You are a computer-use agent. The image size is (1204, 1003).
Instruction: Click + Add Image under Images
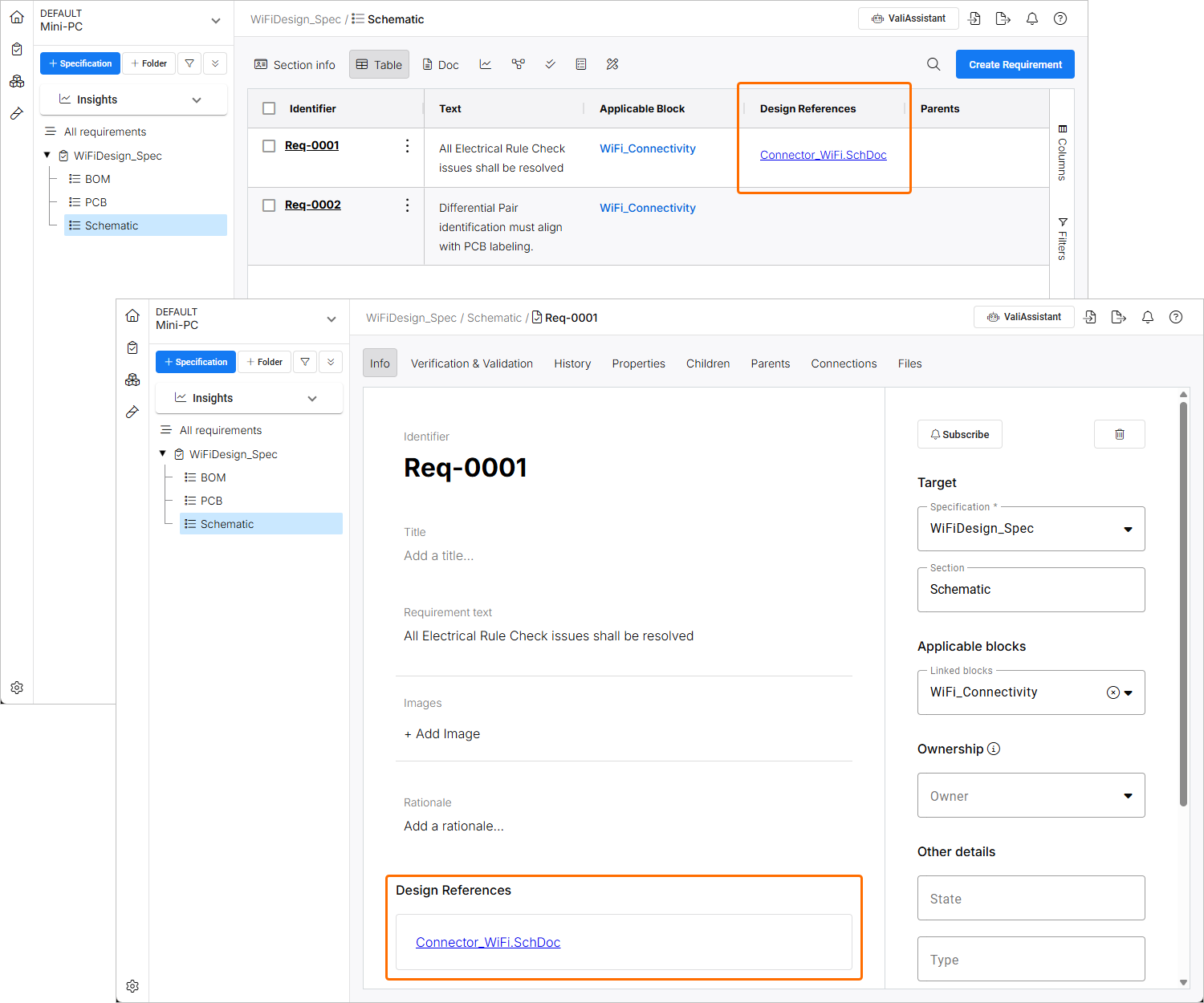(442, 733)
